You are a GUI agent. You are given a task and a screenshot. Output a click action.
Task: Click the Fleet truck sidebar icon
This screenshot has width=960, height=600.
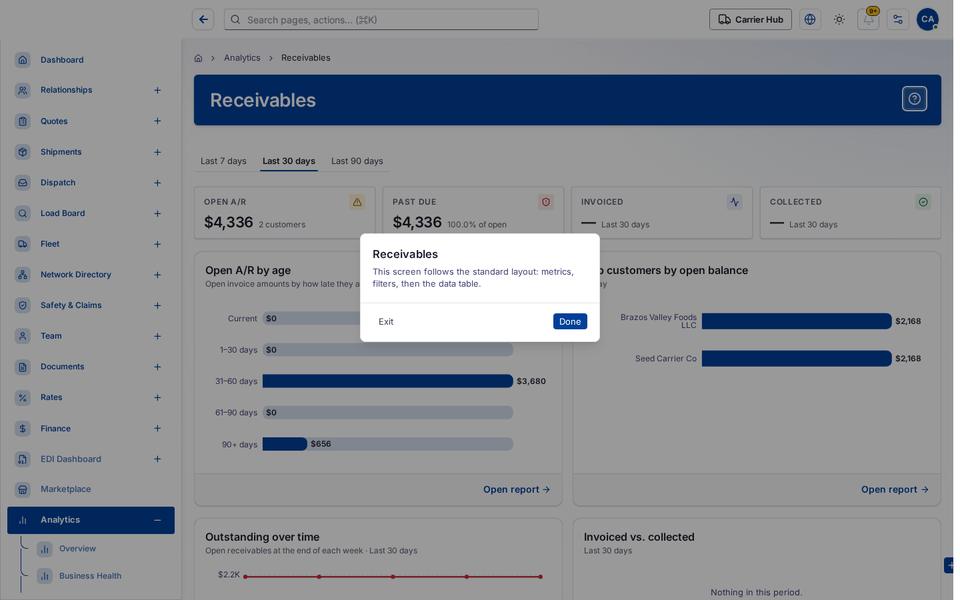click(23, 244)
